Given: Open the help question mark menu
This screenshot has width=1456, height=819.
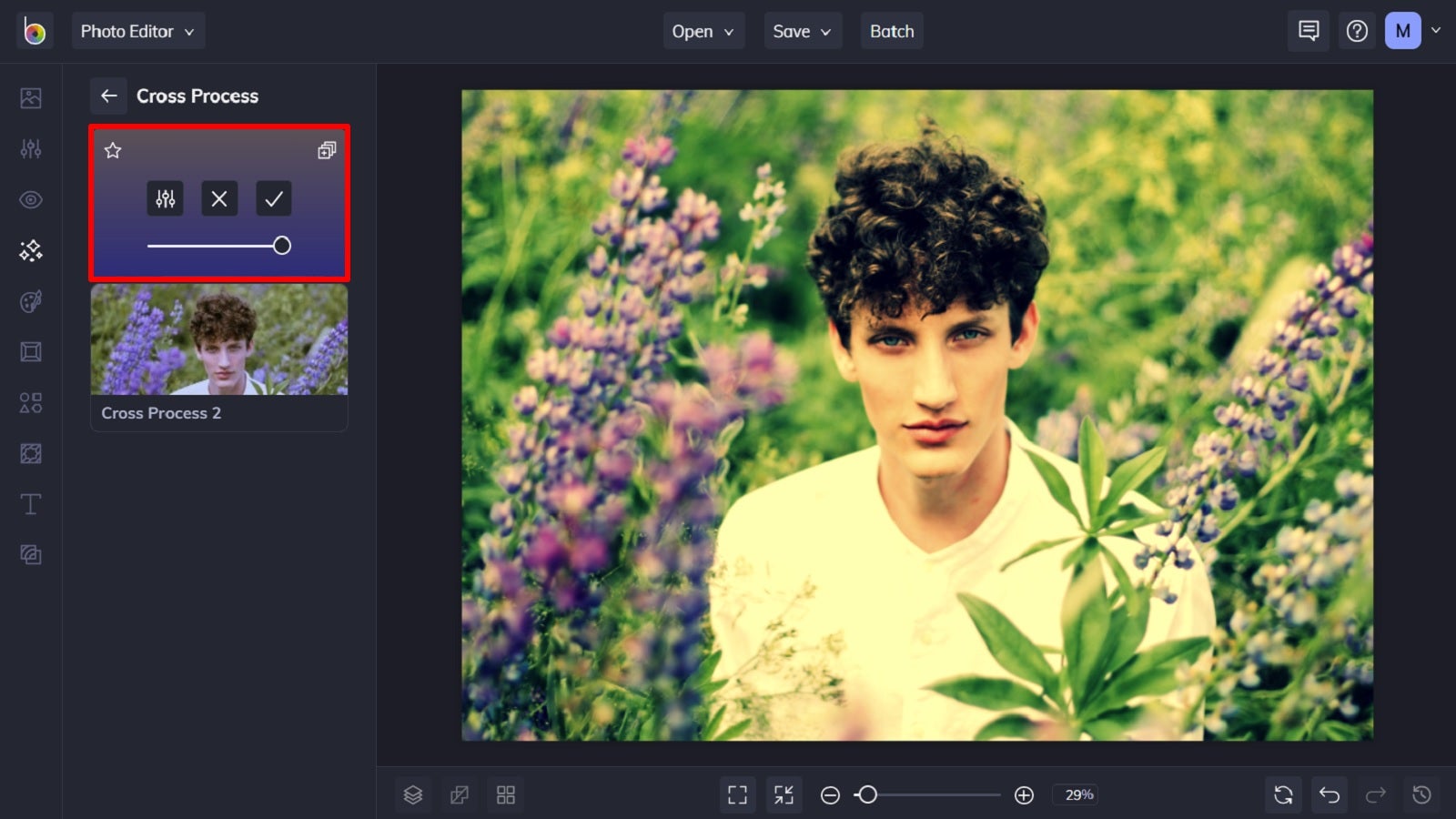Looking at the screenshot, I should pyautogui.click(x=1357, y=31).
